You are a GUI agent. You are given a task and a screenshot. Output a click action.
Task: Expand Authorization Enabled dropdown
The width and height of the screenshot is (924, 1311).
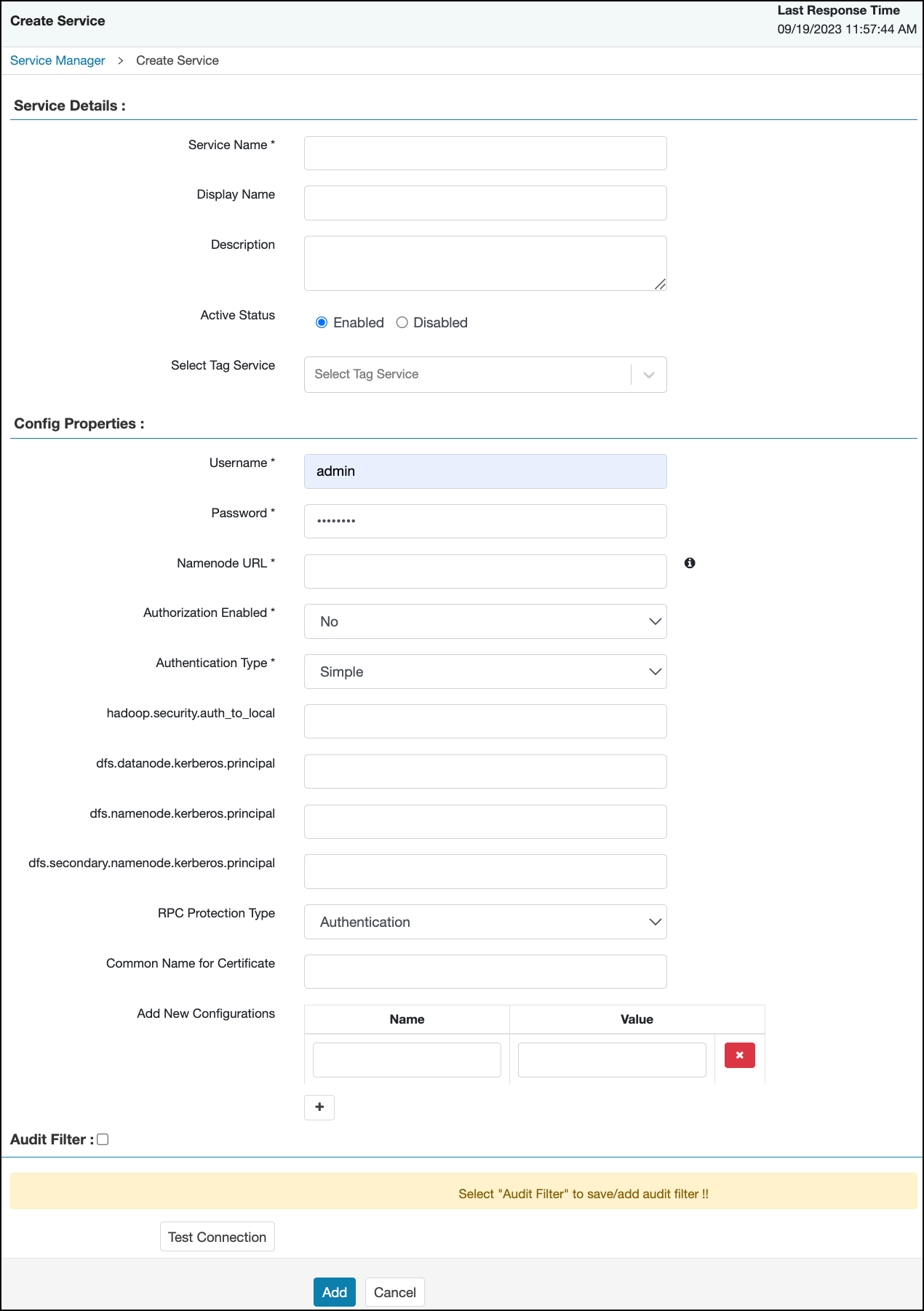coord(485,621)
